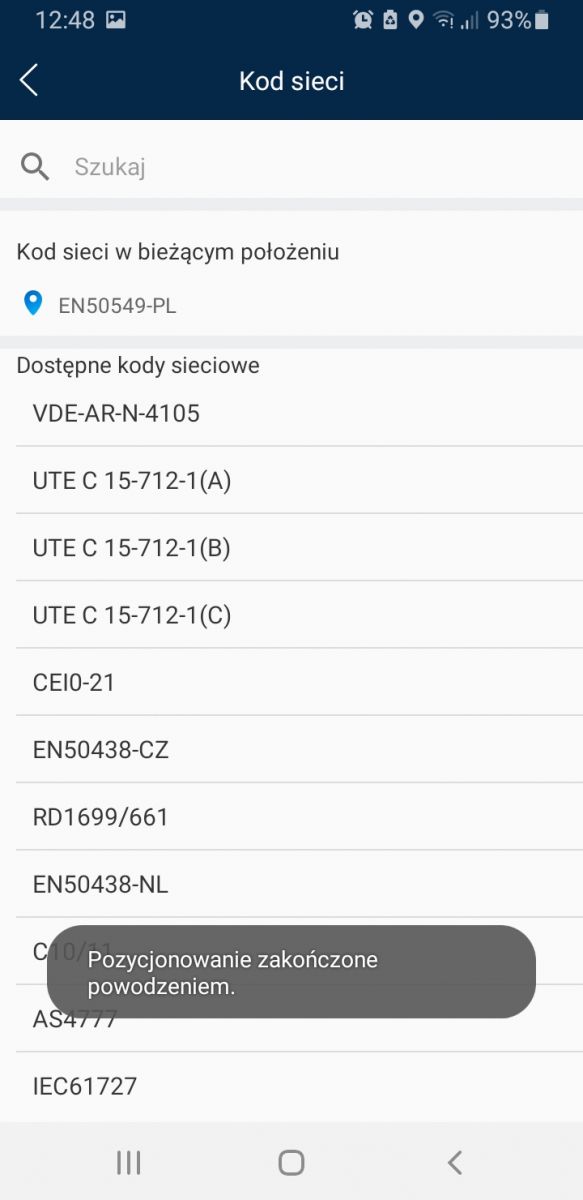Tap the positioning success toast message
583x1200 pixels.
(291, 972)
